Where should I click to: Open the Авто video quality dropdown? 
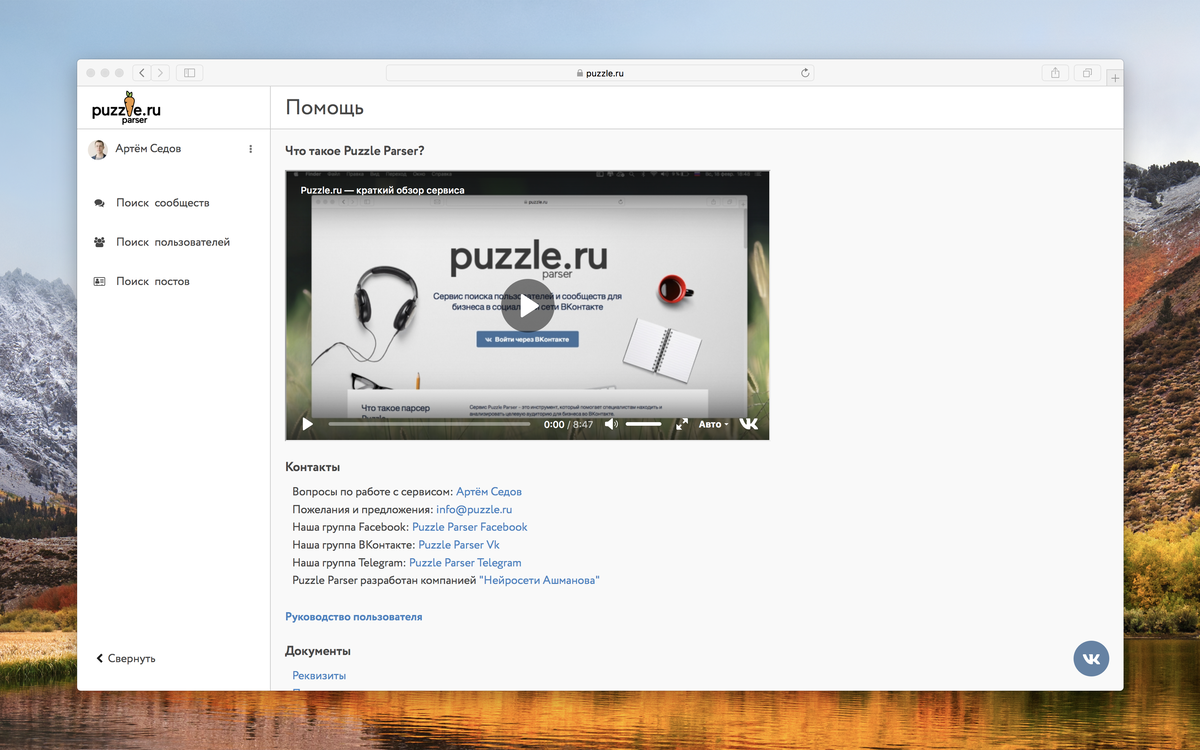tap(713, 424)
